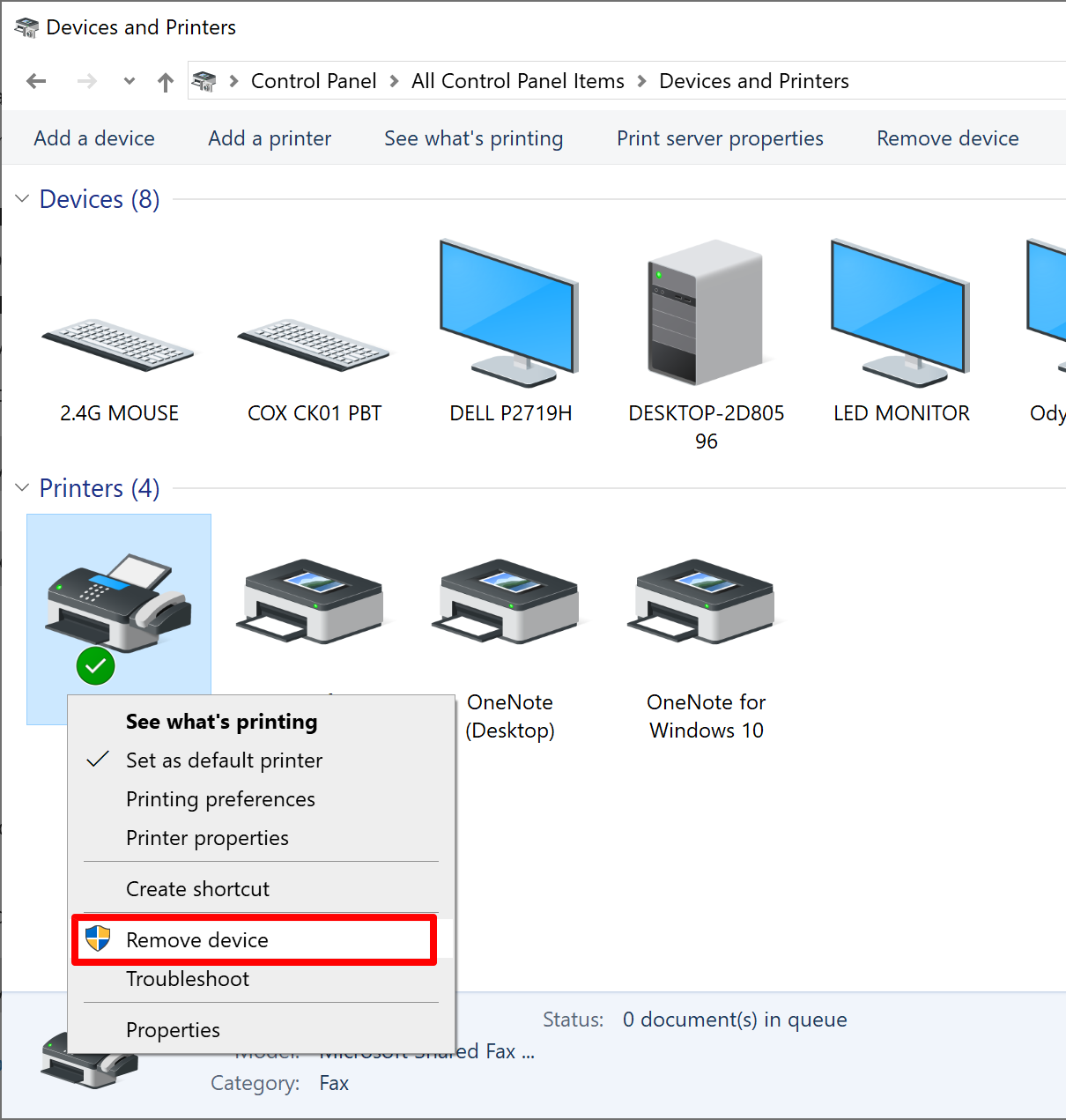Open recent locations dropdown arrow
This screenshot has width=1066, height=1120.
click(130, 81)
